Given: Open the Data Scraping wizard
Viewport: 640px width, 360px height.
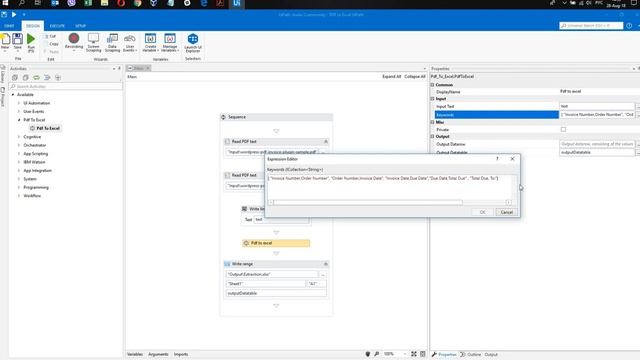Looking at the screenshot, I should click(112, 38).
